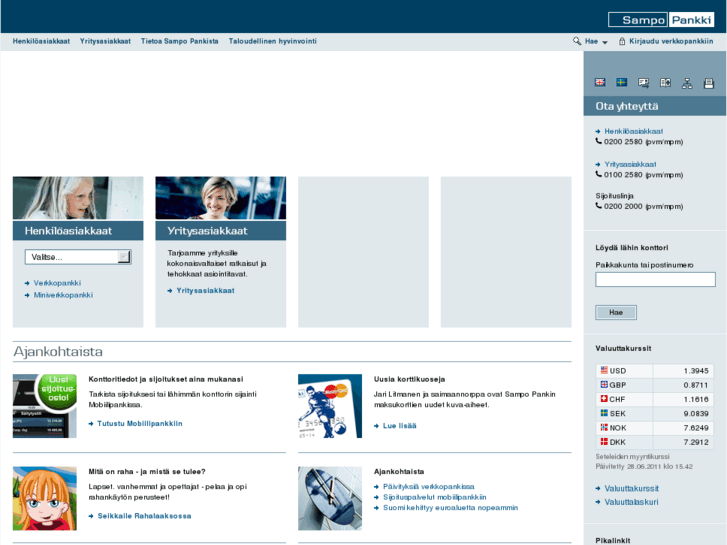Click the Paikkakunta tai postinumero input field

pyautogui.click(x=655, y=280)
